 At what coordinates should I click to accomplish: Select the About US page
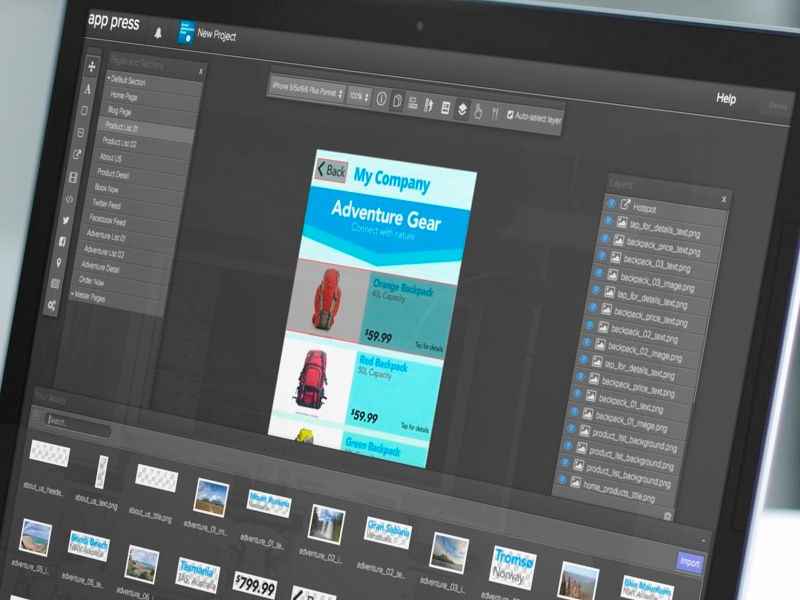[110, 157]
